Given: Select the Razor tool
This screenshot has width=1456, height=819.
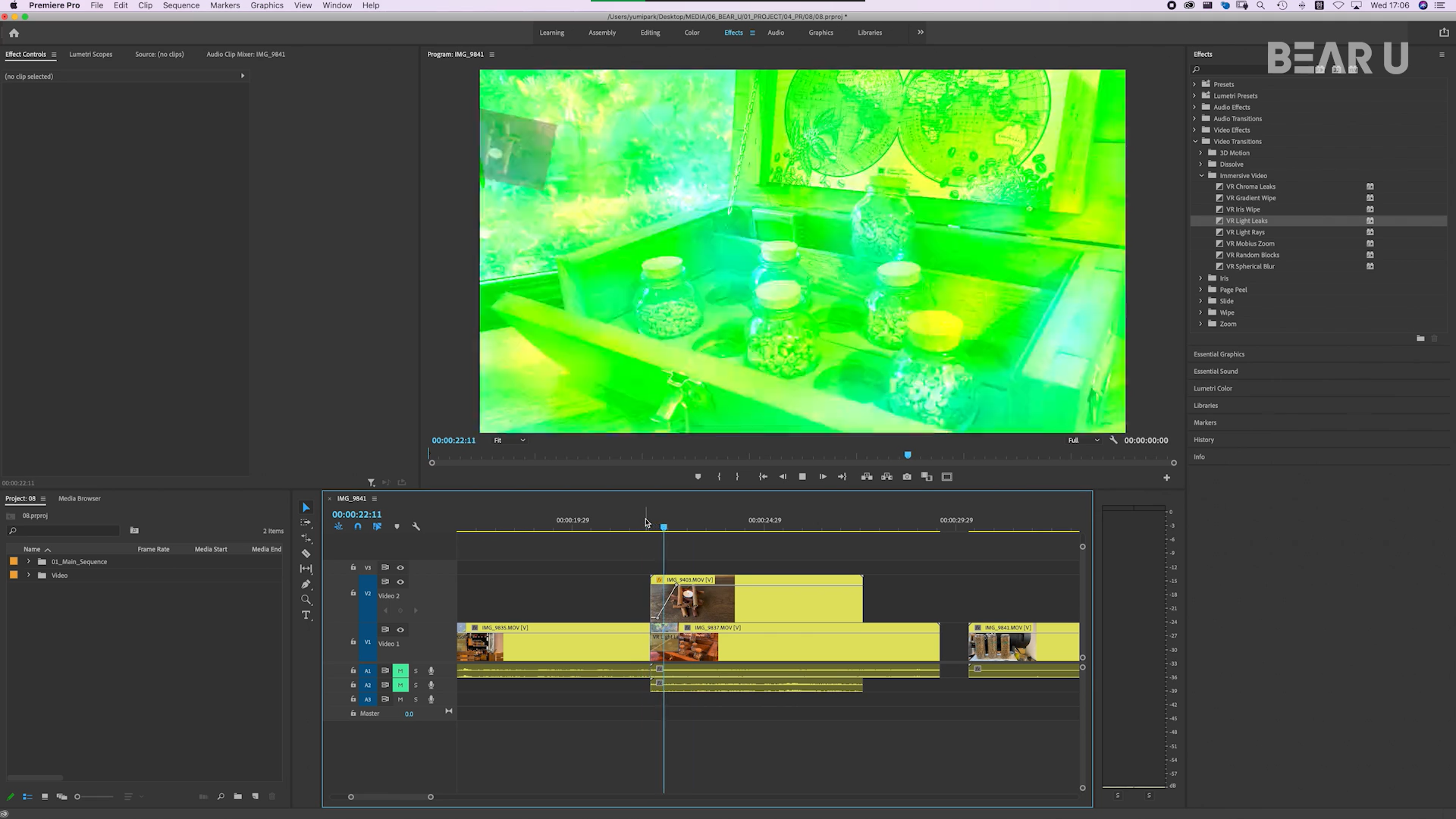Looking at the screenshot, I should click(306, 554).
